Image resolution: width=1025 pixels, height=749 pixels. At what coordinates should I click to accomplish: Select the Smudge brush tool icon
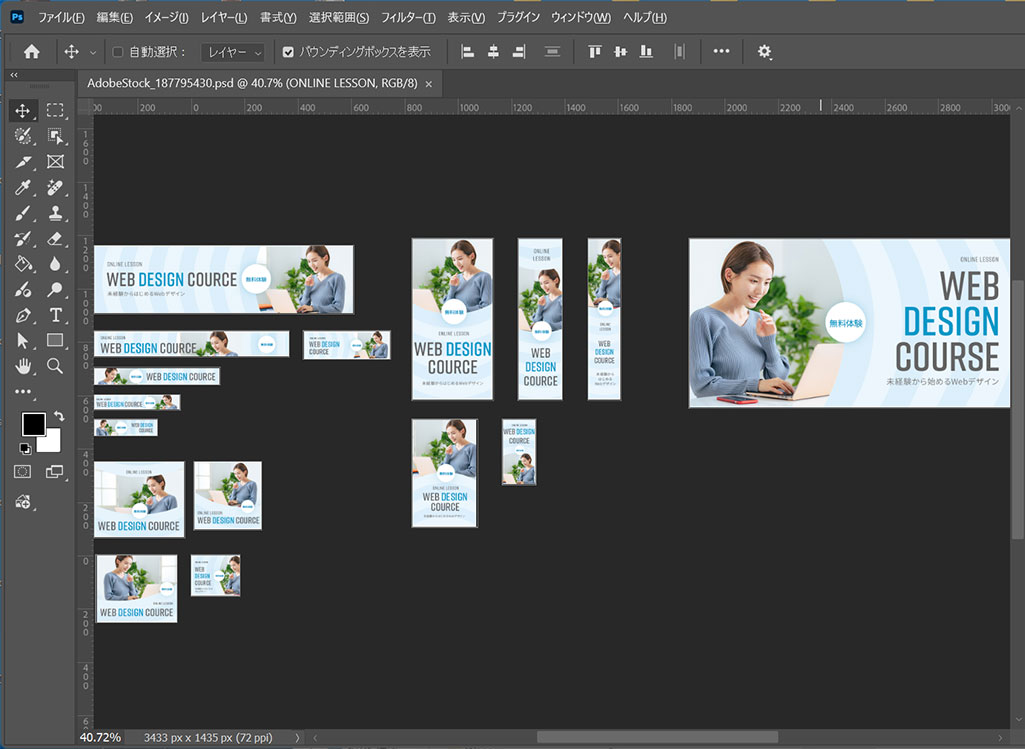coord(23,290)
